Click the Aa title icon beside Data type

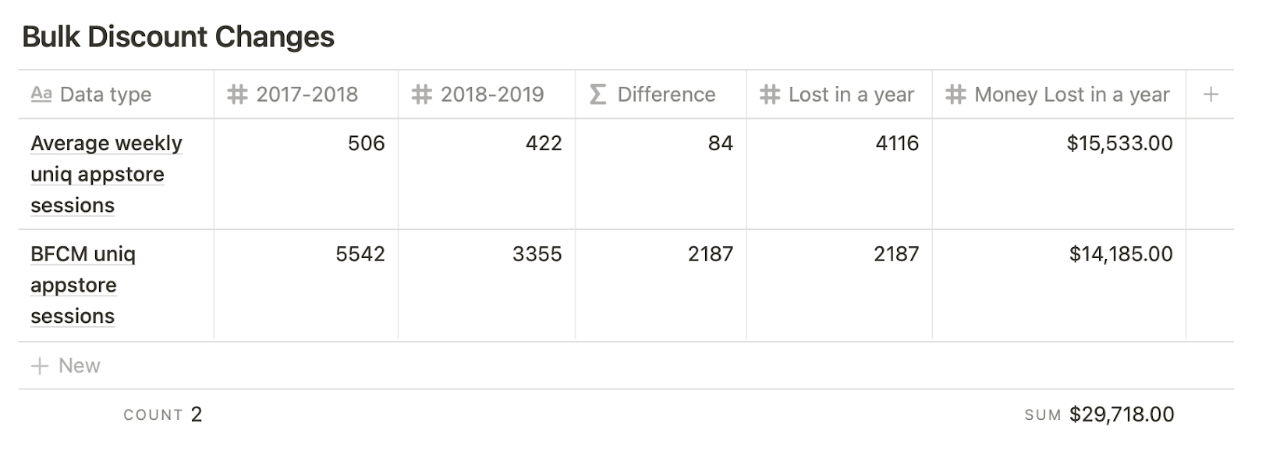pos(41,94)
